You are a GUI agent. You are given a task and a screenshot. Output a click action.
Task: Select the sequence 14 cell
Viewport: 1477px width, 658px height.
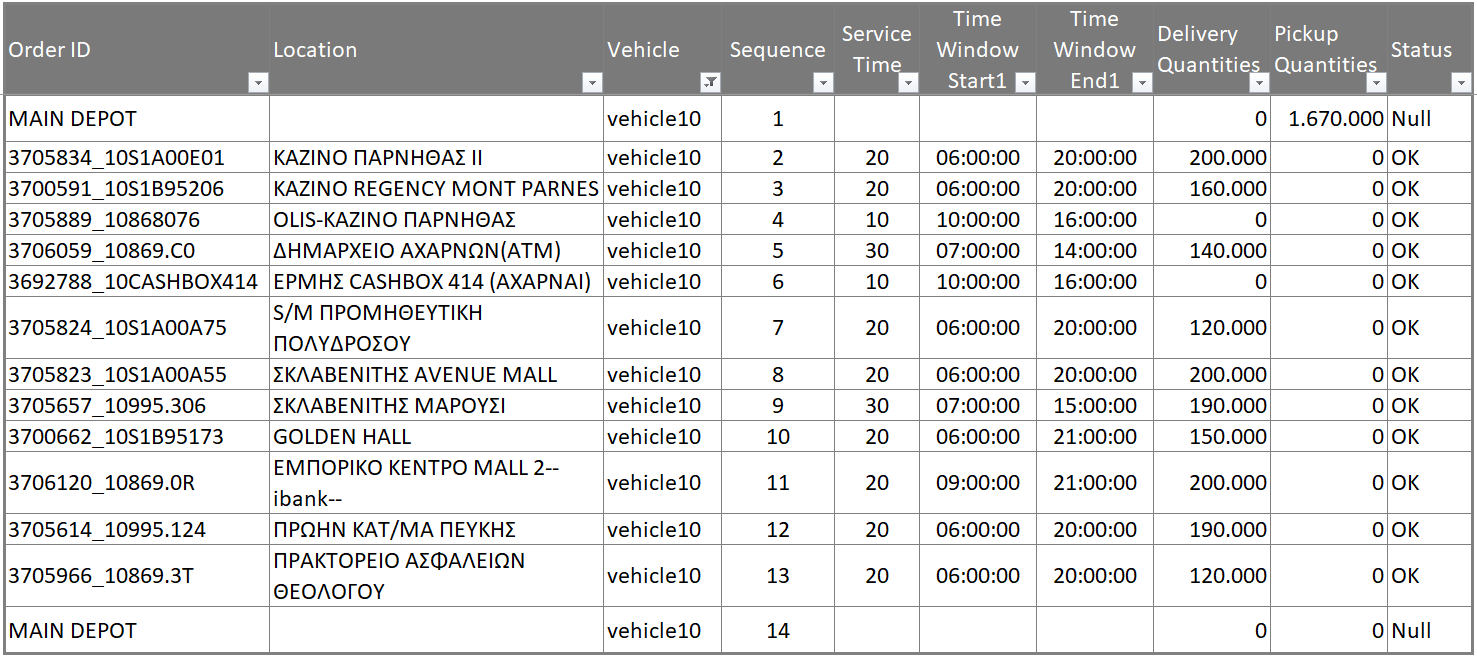tap(778, 631)
